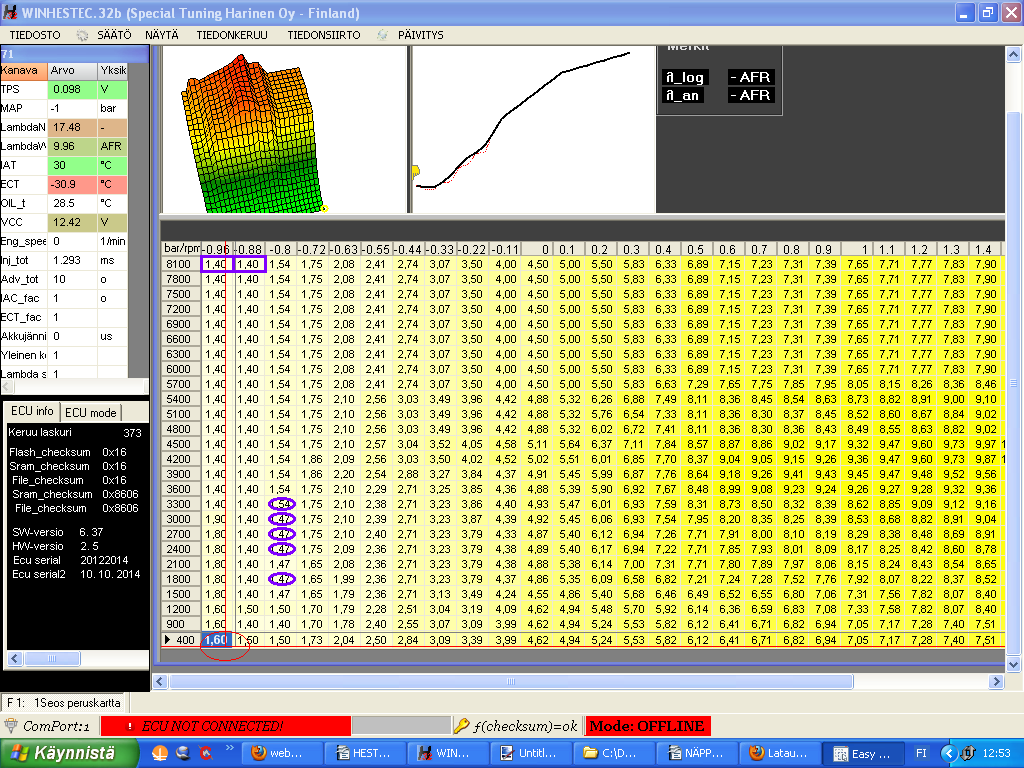Switch to the NÄPP… taskbar window
The image size is (1024, 768).
(696, 753)
